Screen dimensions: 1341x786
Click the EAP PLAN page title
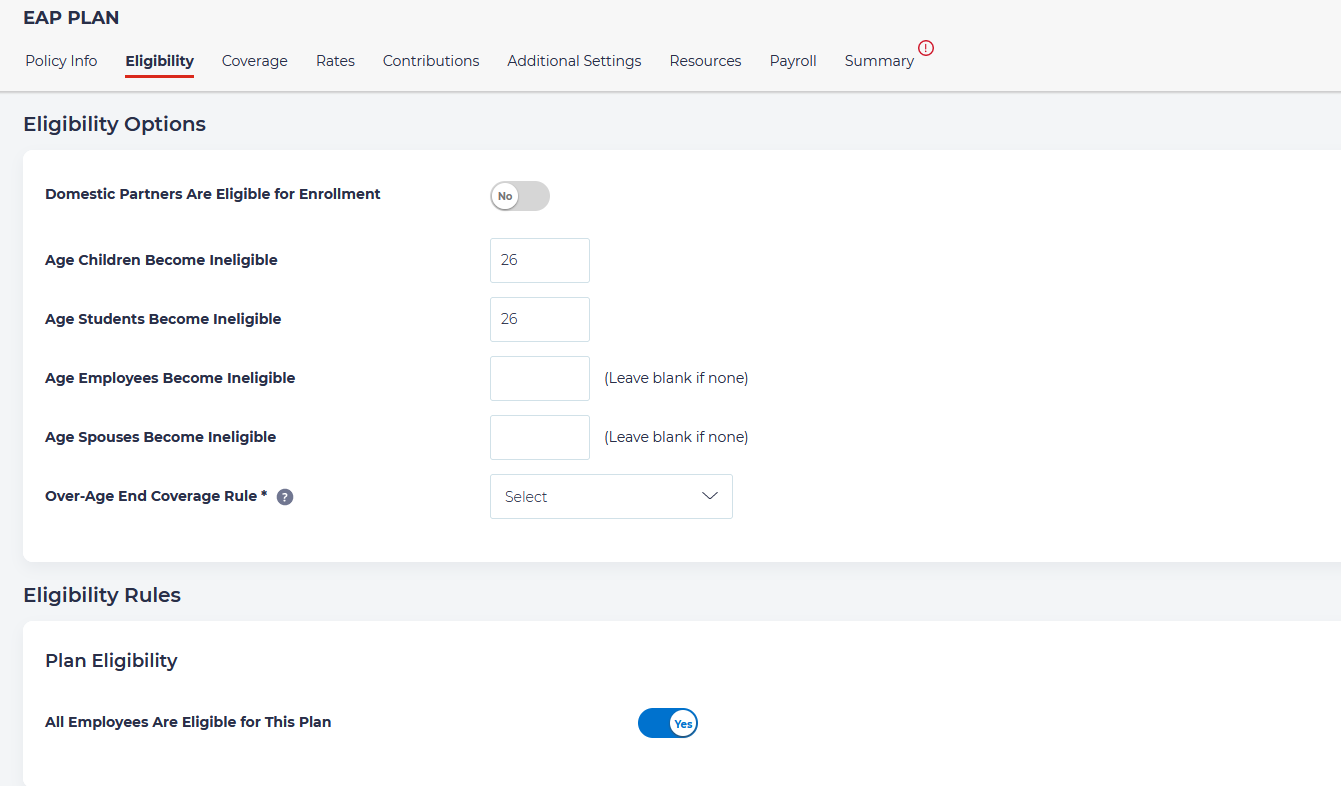click(x=71, y=18)
